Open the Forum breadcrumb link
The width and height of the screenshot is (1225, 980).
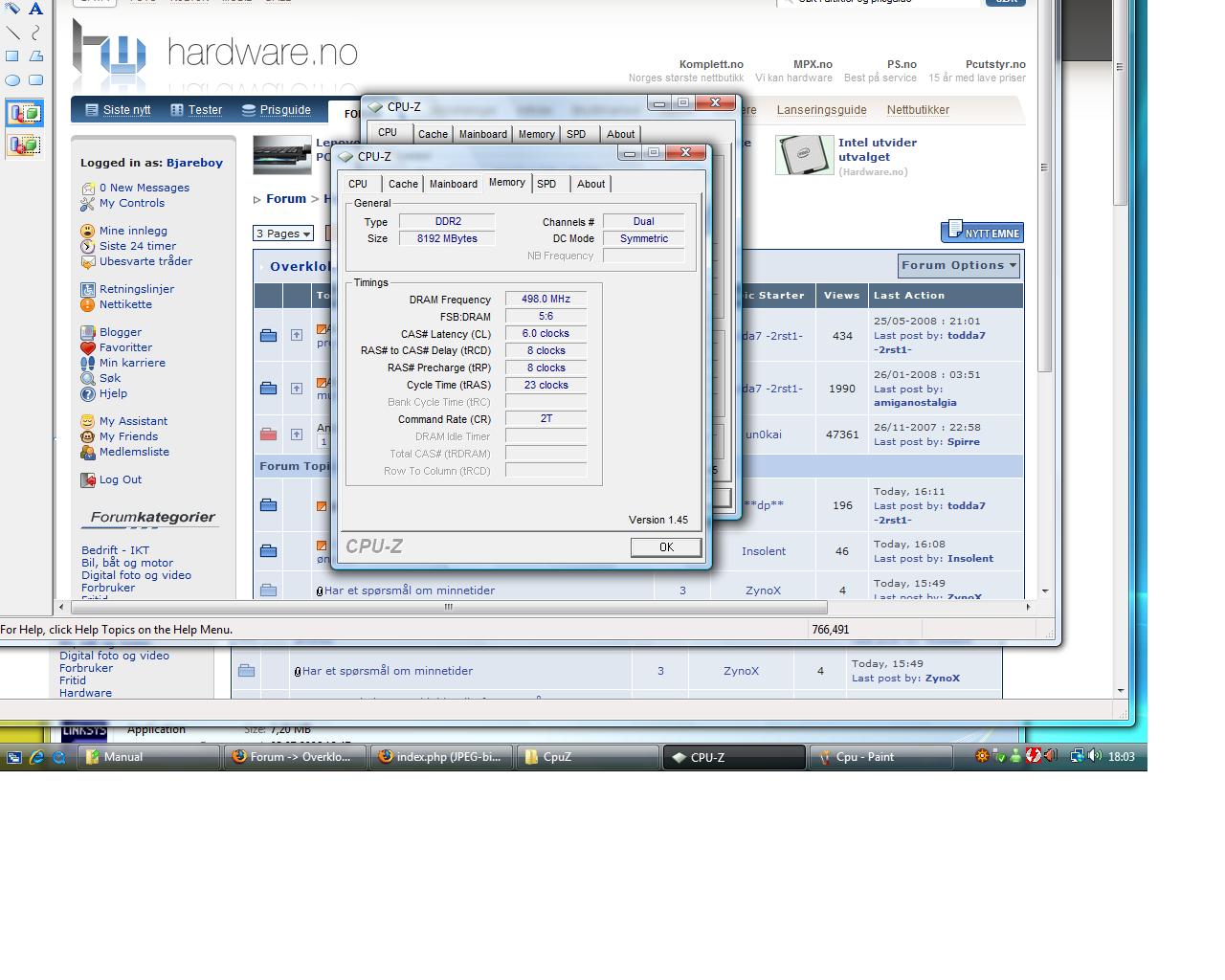[286, 199]
